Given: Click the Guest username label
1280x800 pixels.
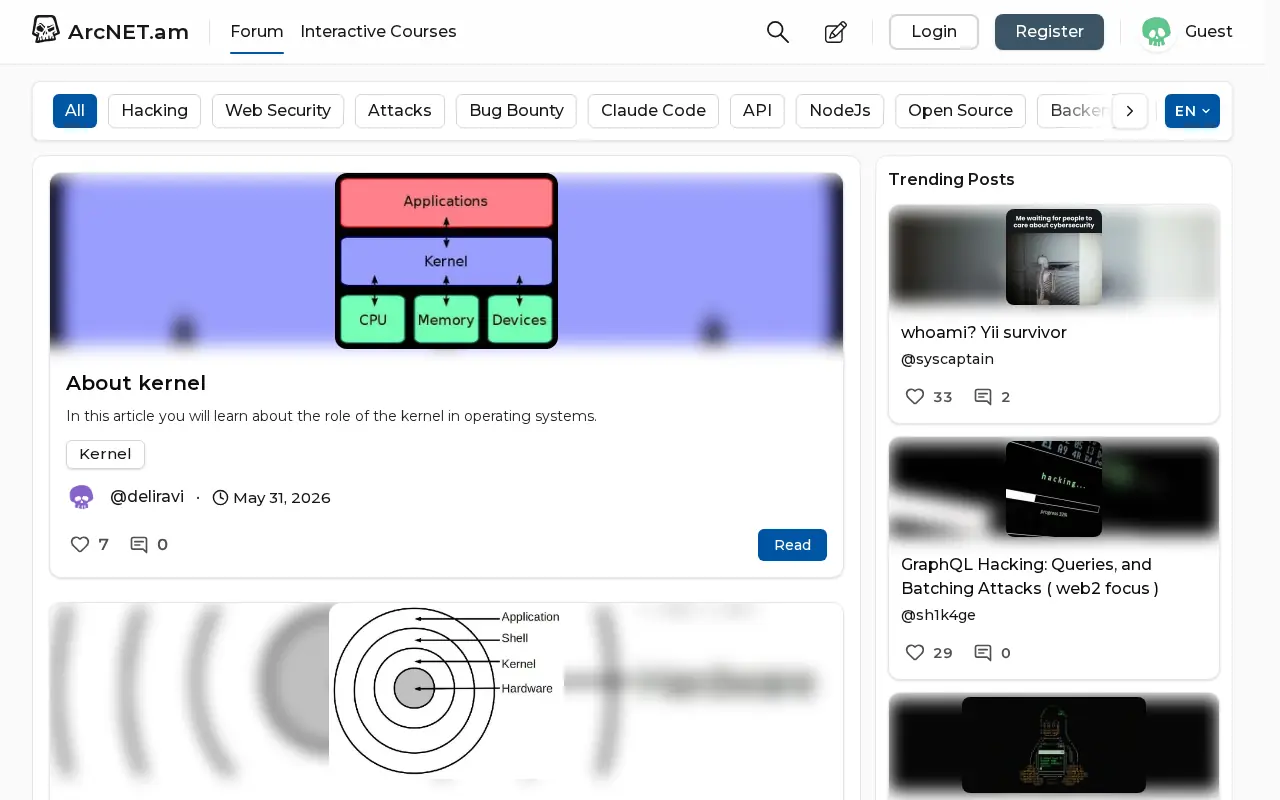Looking at the screenshot, I should [x=1208, y=32].
